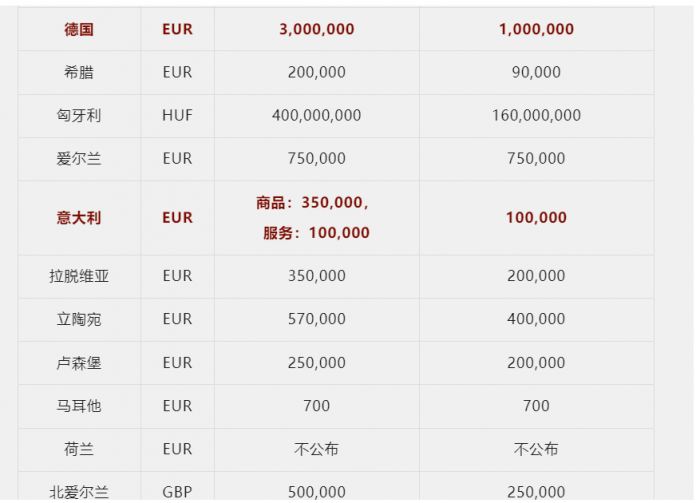Click the 拉脱维亚 country cell

[x=79, y=275]
